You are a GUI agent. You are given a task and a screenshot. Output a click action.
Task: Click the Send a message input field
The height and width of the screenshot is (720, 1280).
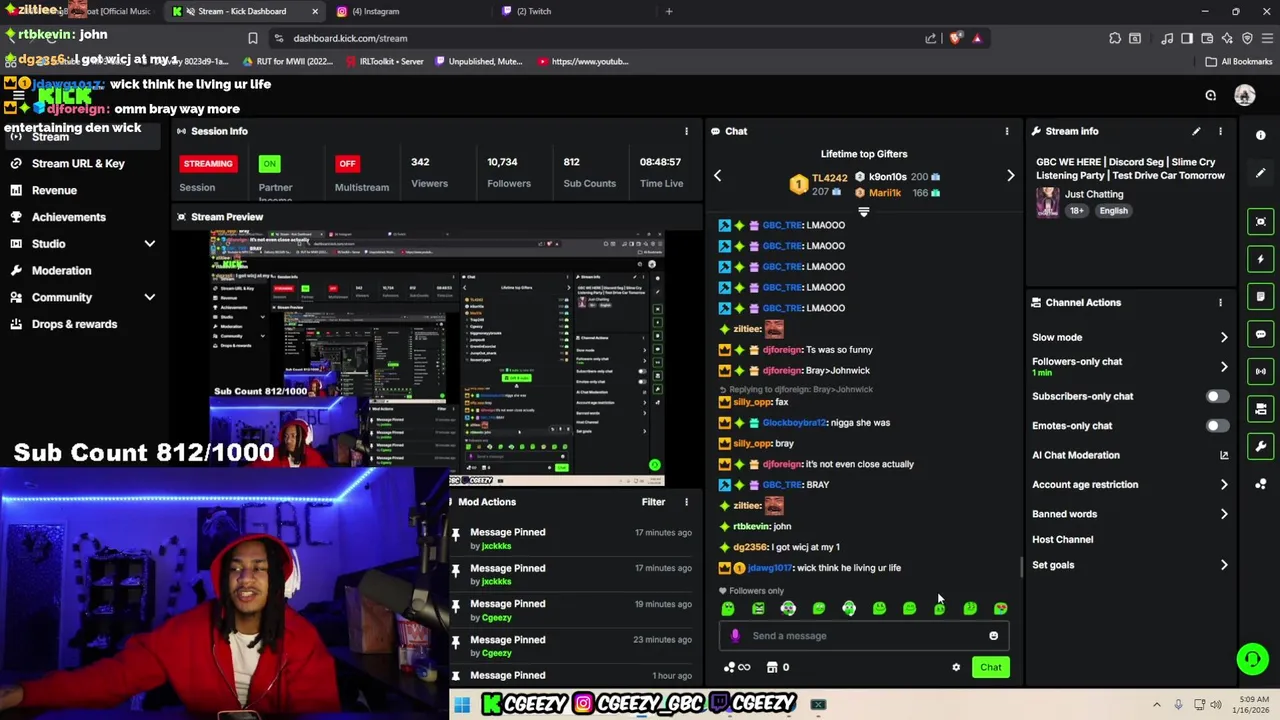(x=864, y=636)
